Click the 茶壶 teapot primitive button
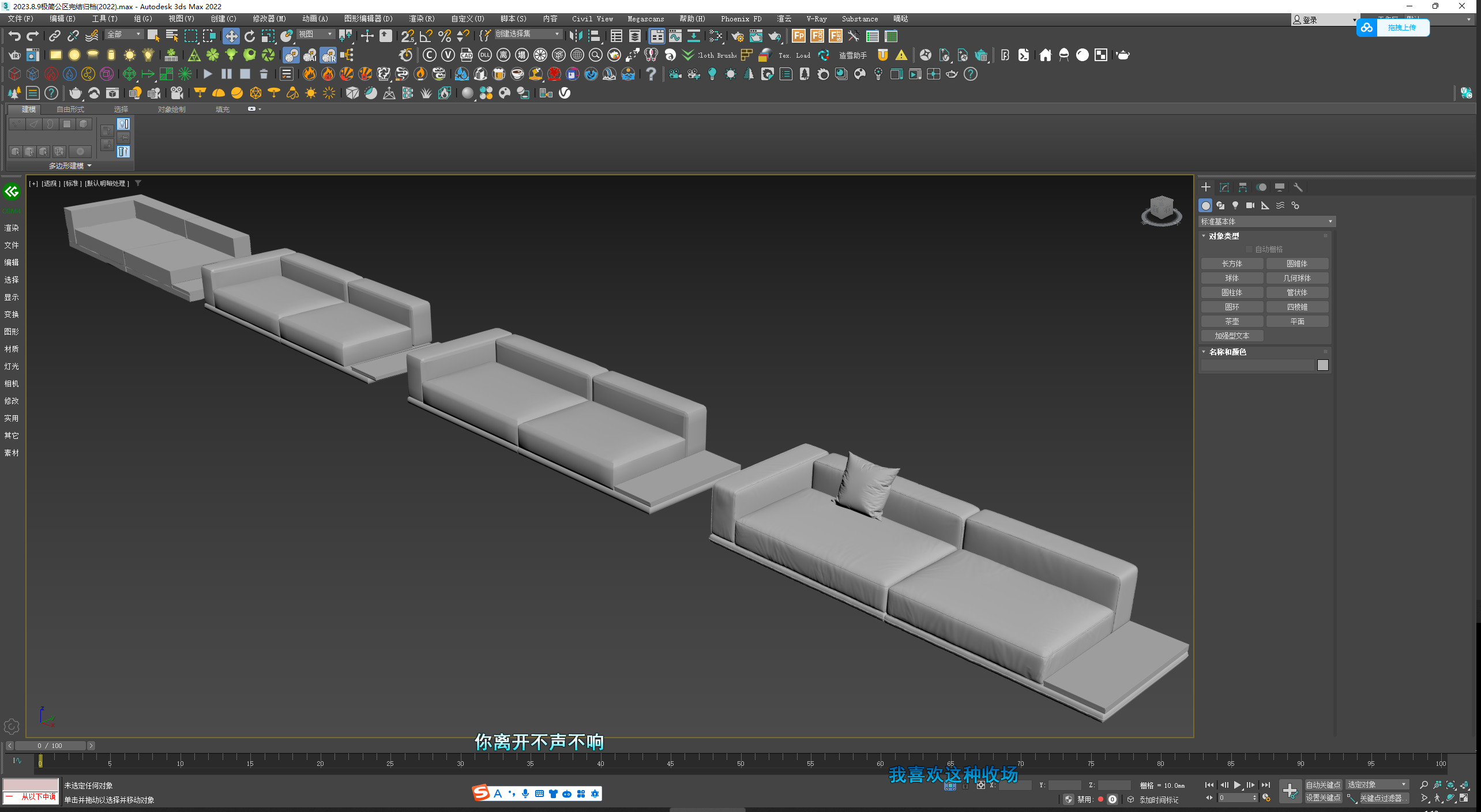 pos(1232,321)
